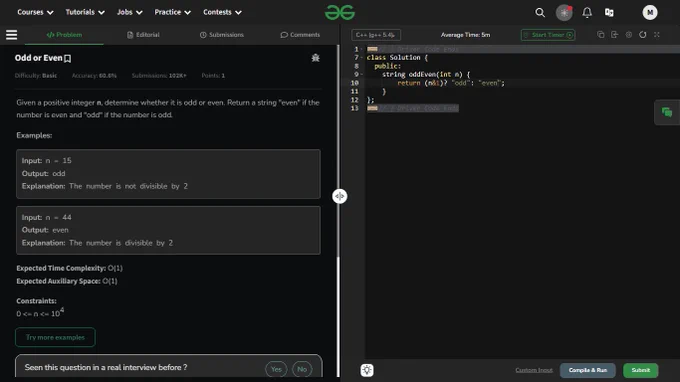Click 'Input: n = 15' example text
The height and width of the screenshot is (382, 680).
coord(46,160)
